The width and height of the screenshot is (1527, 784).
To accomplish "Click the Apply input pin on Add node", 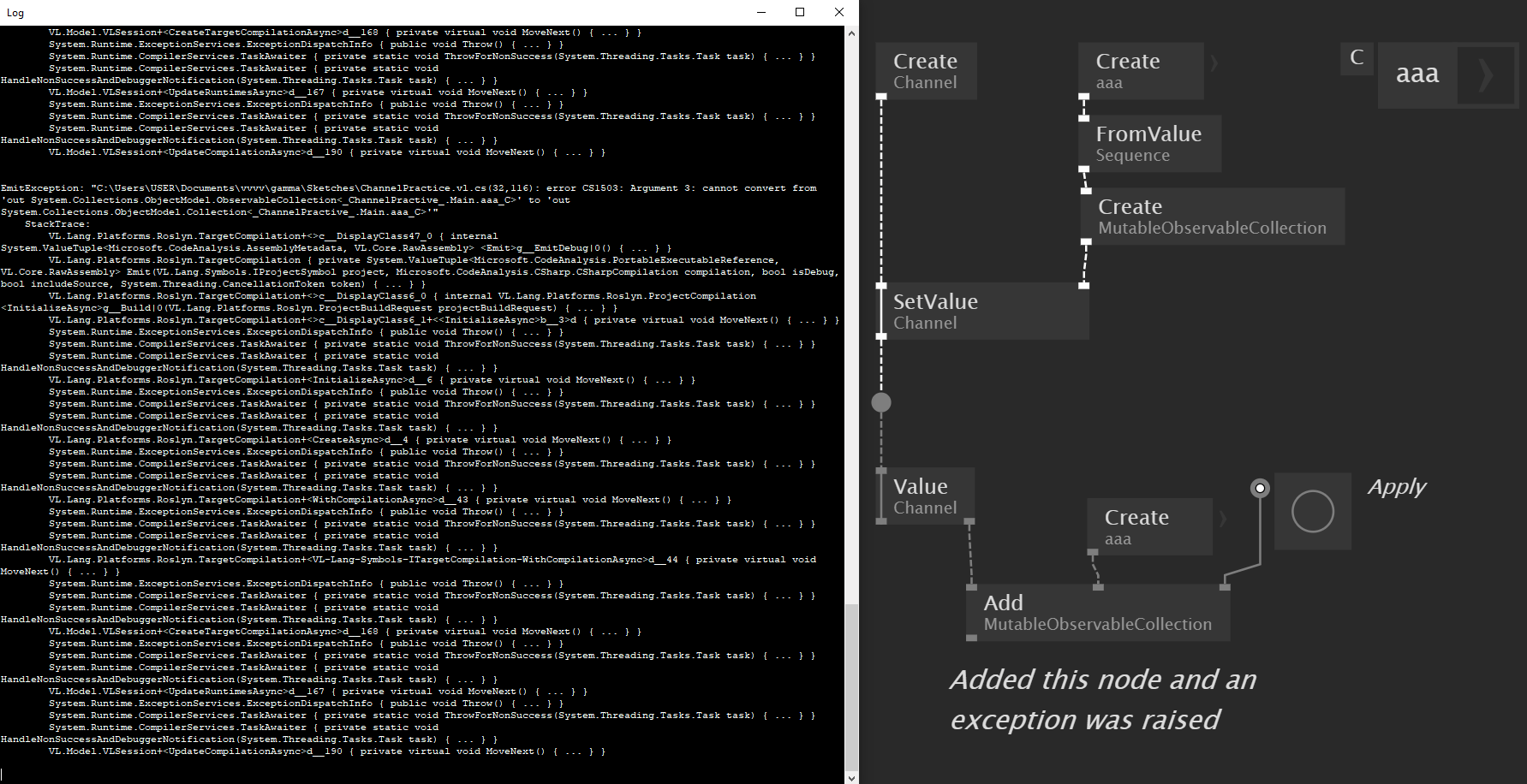I will tap(1225, 587).
